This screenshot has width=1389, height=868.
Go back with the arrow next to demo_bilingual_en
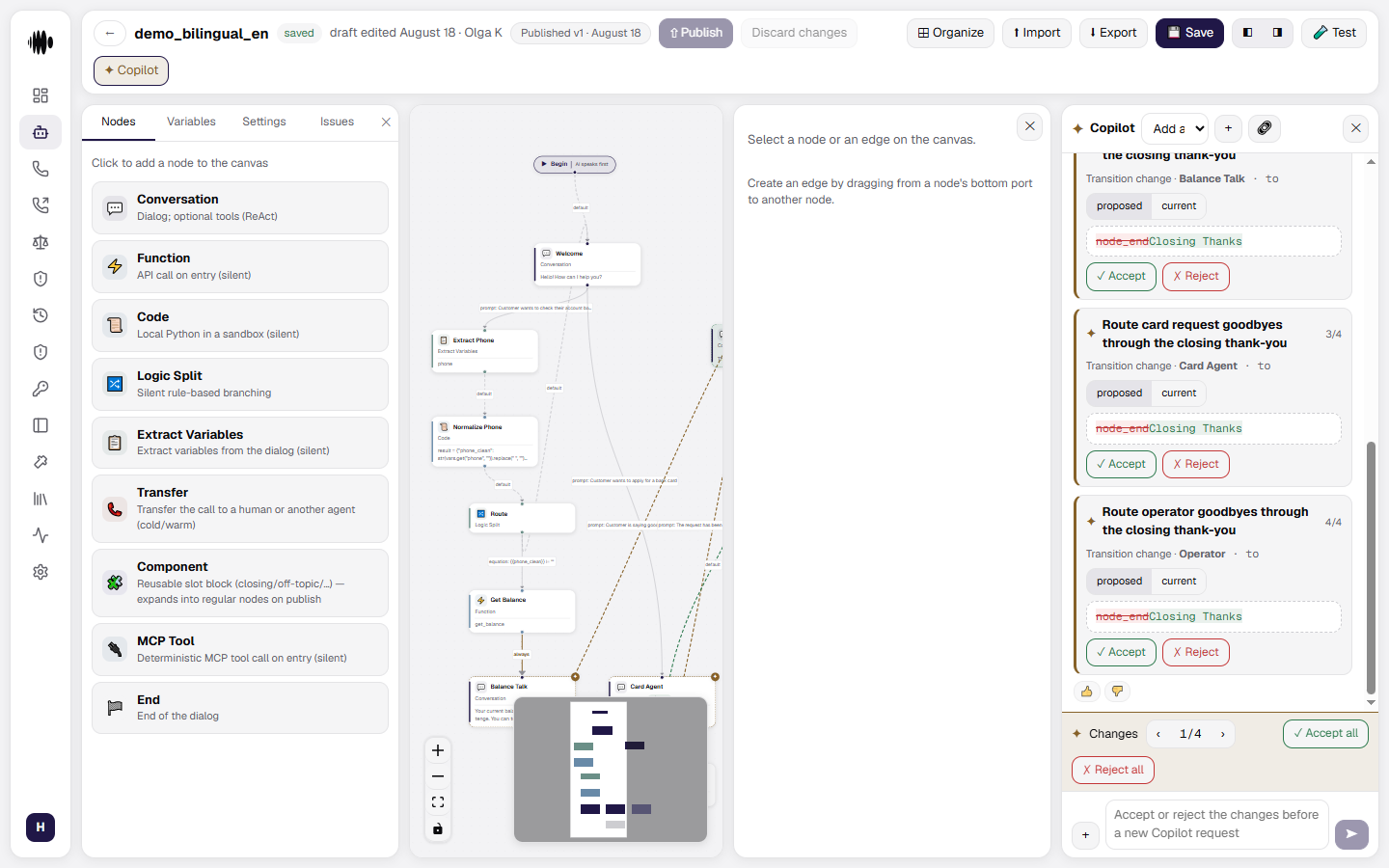(110, 33)
